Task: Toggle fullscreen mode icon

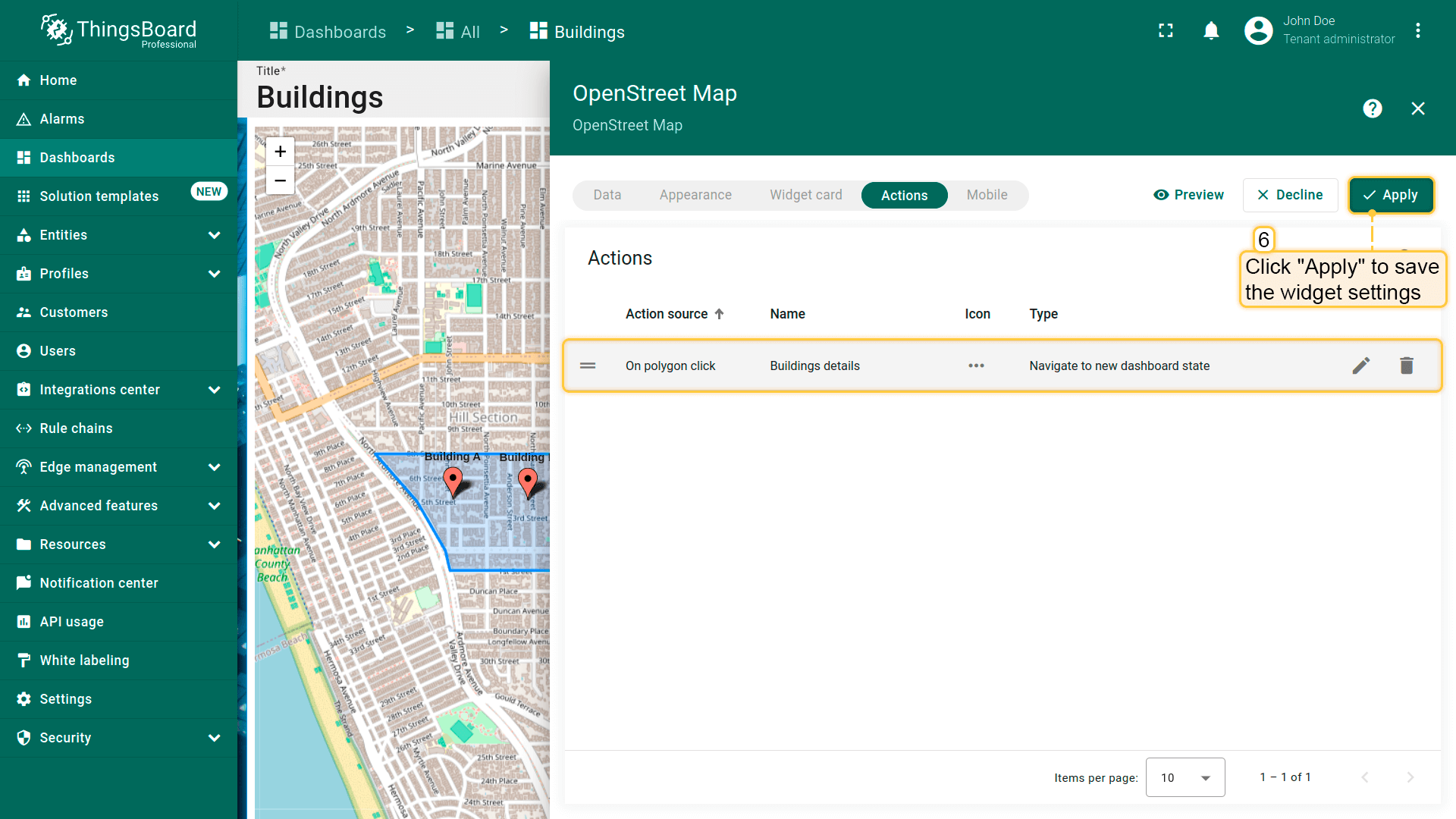Action: [x=1166, y=31]
